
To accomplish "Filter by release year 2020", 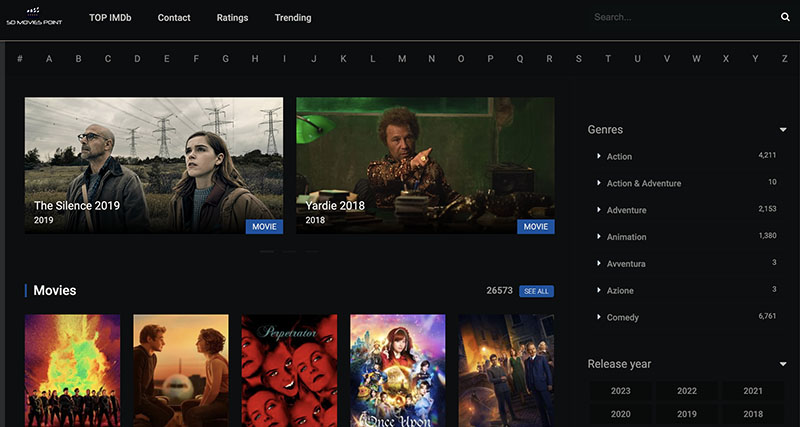I will pos(620,414).
